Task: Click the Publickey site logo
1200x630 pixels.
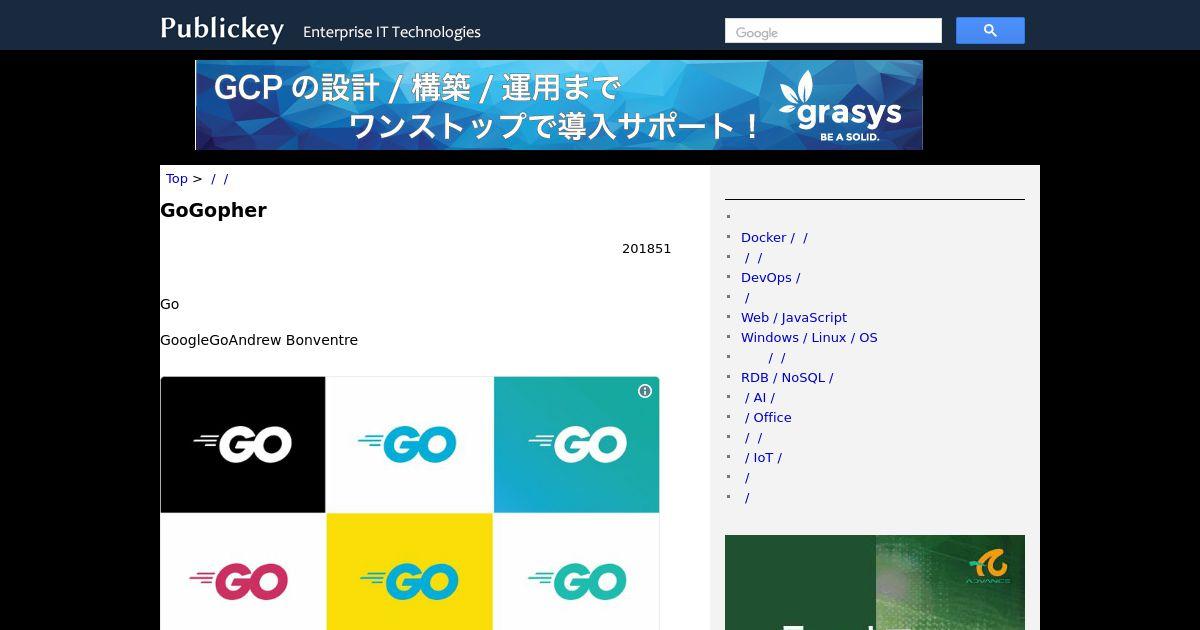Action: [x=222, y=29]
